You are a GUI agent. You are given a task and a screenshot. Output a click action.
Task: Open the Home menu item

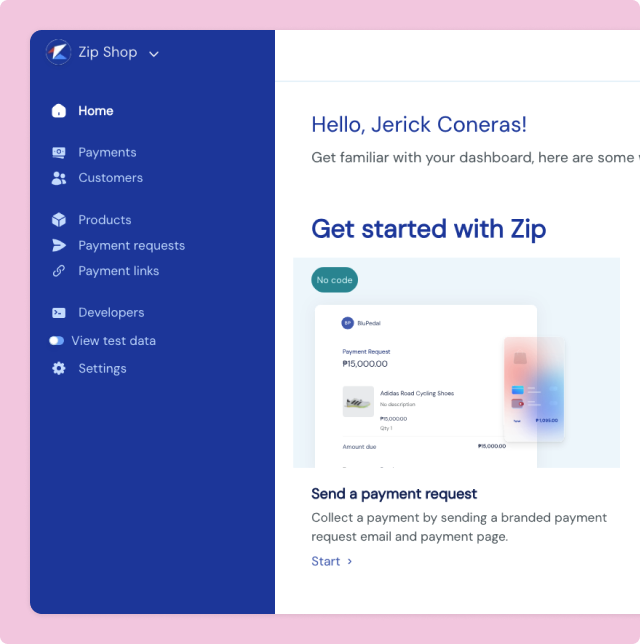[x=96, y=111]
